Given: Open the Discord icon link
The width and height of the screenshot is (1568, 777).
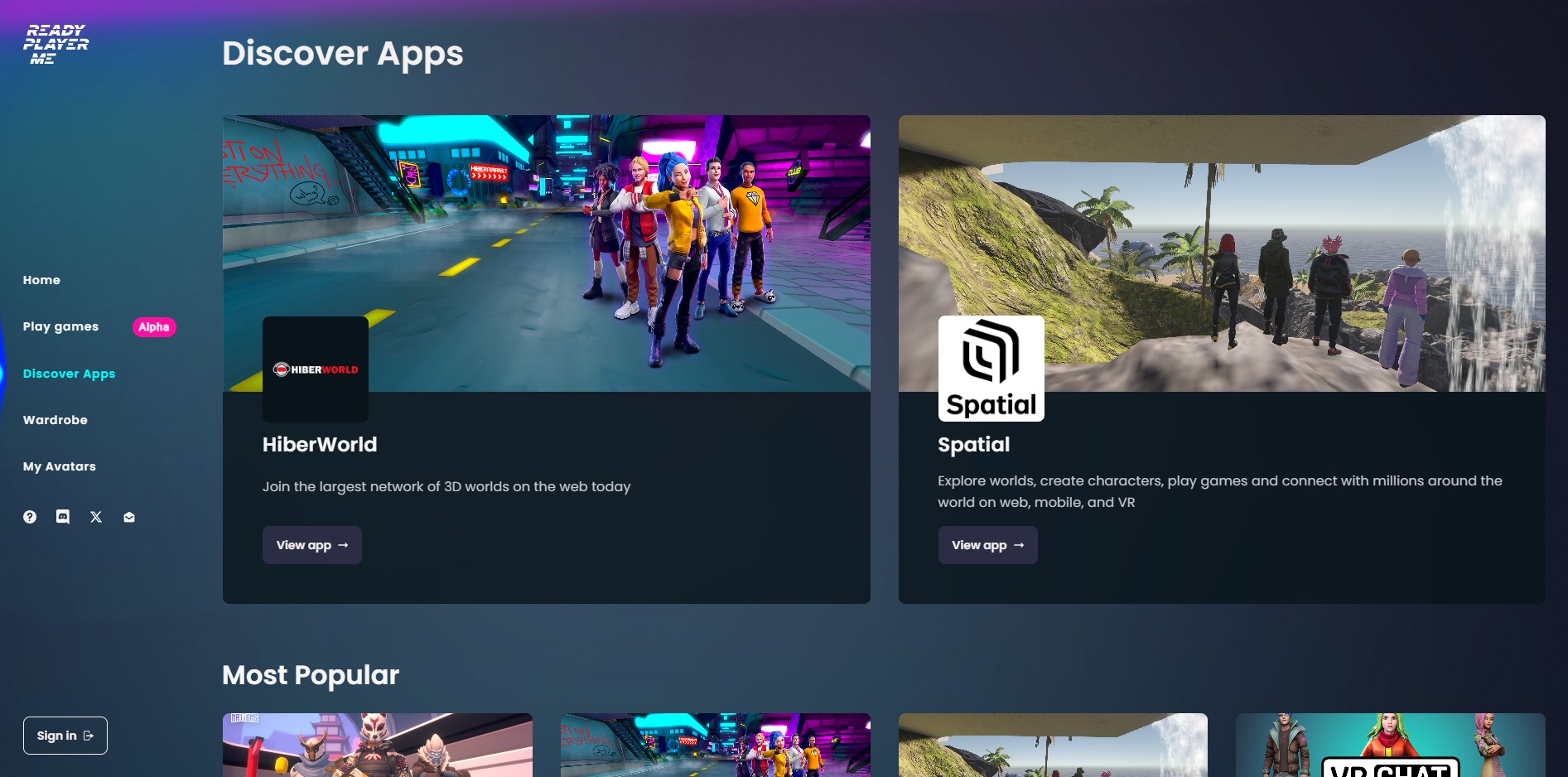Looking at the screenshot, I should (x=63, y=517).
